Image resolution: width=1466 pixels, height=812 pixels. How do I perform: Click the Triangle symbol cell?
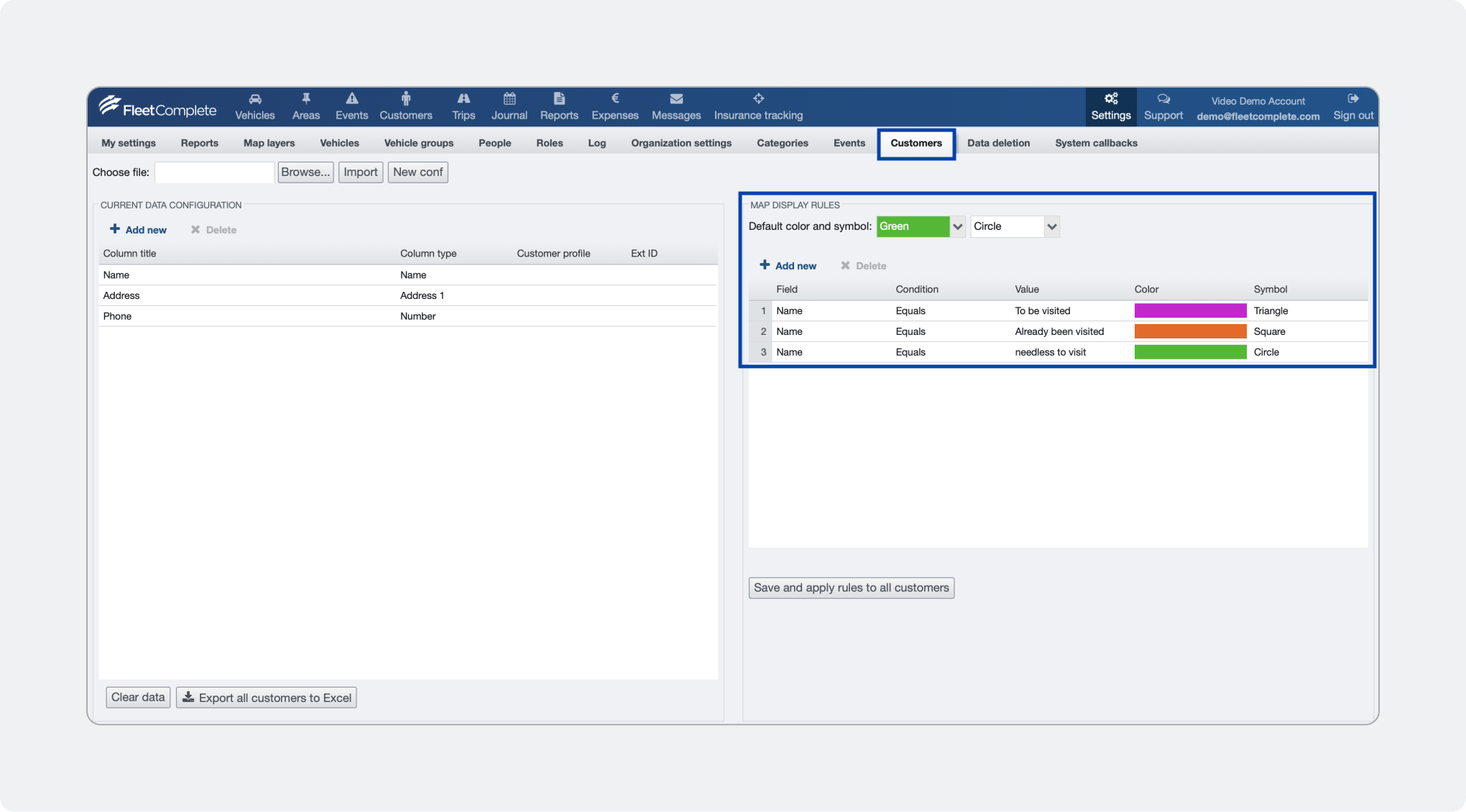pos(1309,310)
